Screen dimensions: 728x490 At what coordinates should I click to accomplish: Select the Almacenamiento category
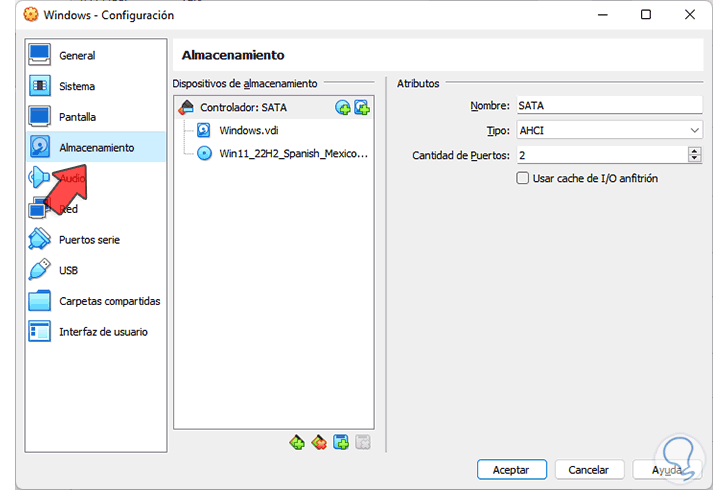coord(96,147)
